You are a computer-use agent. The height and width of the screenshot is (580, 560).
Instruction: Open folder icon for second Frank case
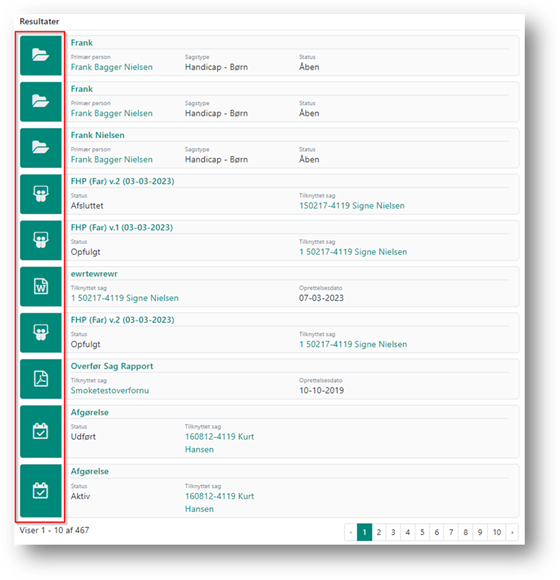point(41,102)
